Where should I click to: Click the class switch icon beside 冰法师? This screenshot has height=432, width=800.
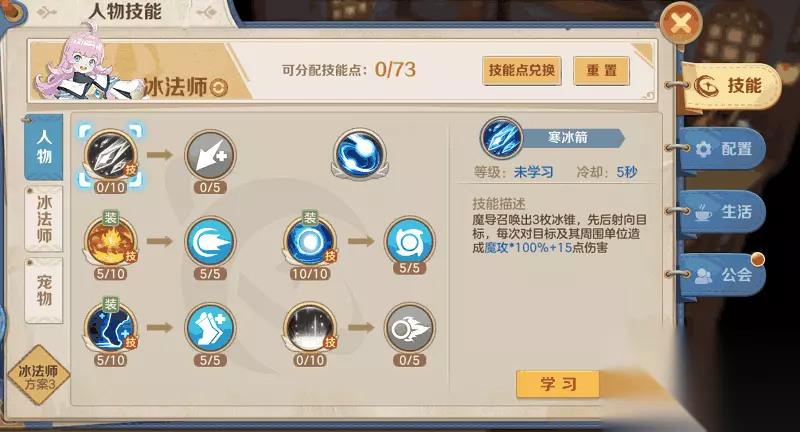coord(218,88)
